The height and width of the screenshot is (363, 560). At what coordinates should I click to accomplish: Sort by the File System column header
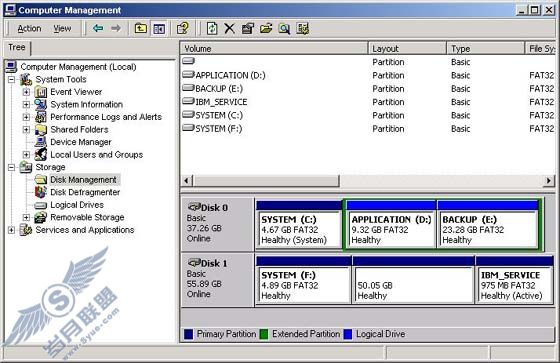540,49
